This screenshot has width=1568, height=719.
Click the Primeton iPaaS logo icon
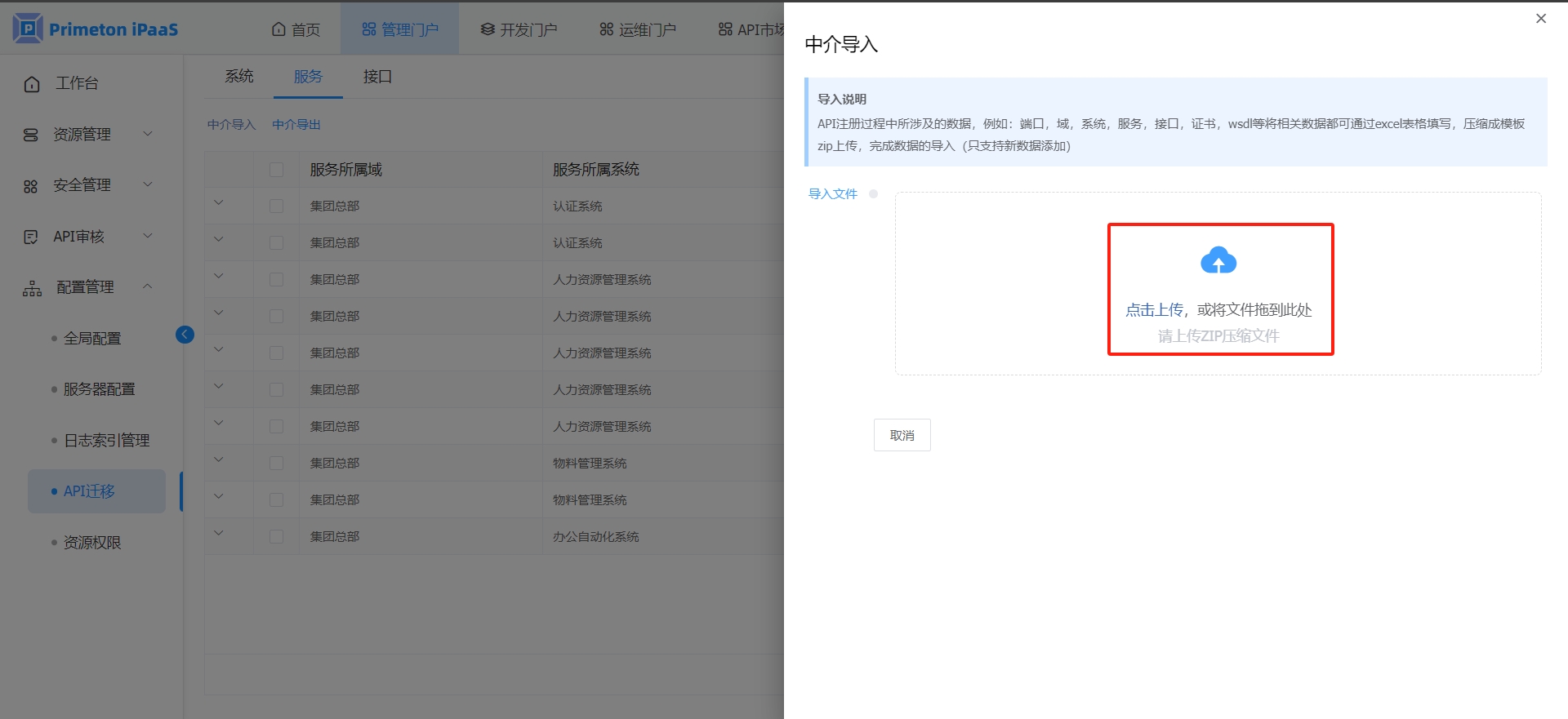point(28,29)
